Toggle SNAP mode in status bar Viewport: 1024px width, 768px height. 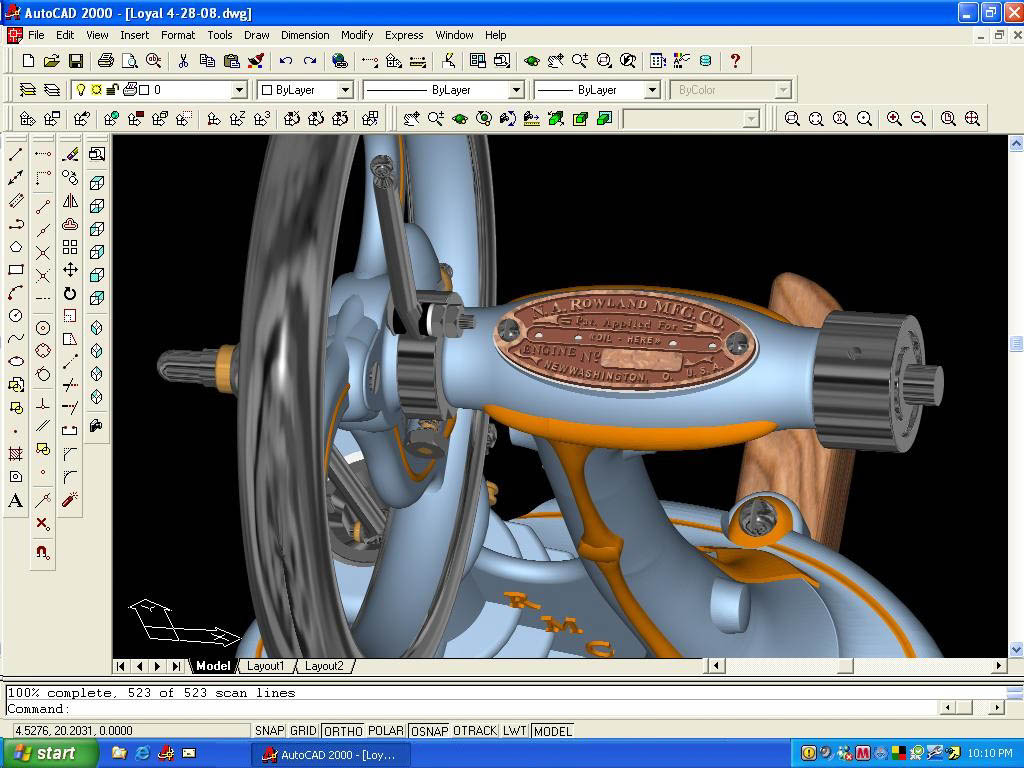tap(269, 731)
